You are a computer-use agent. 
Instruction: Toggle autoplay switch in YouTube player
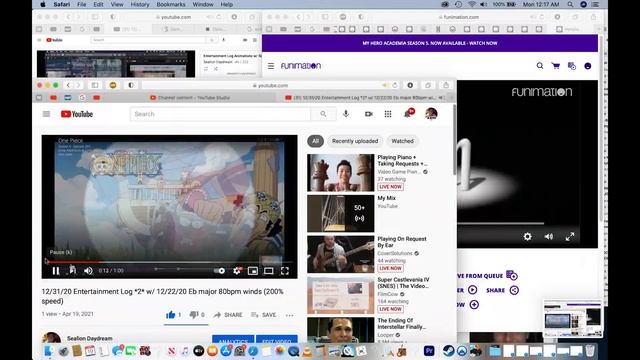[x=219, y=271]
